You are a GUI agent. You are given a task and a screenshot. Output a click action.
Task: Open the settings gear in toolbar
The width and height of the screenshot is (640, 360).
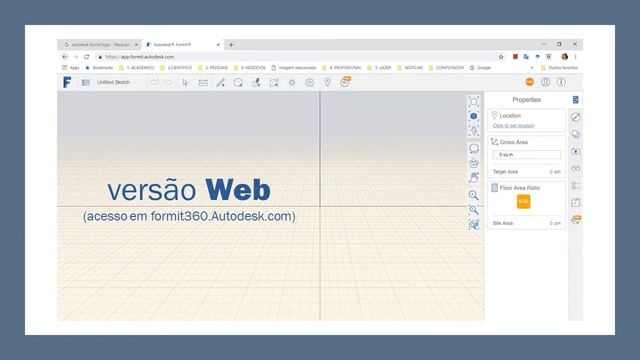310,82
